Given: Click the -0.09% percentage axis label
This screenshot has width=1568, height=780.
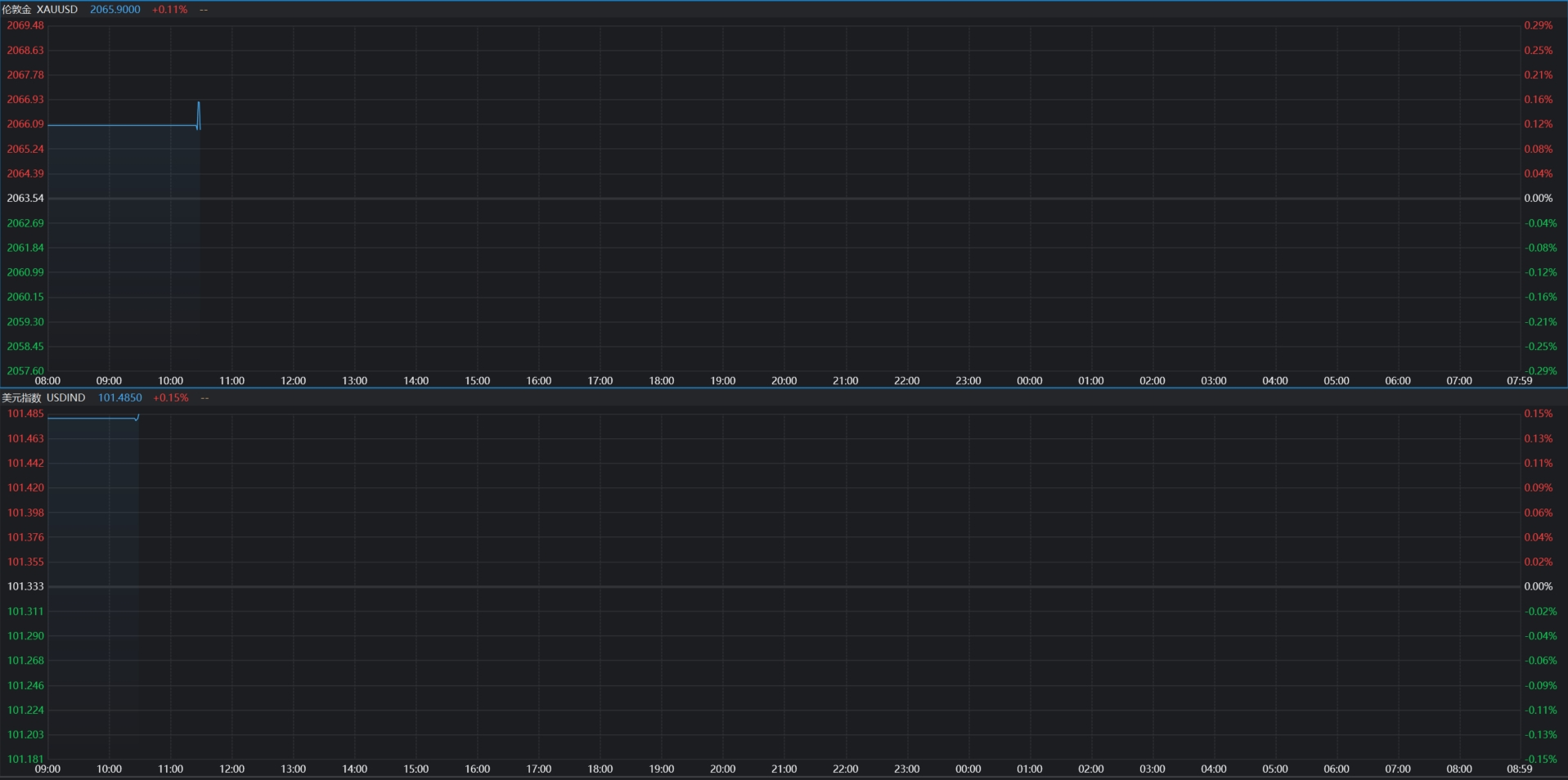Looking at the screenshot, I should 1540,686.
